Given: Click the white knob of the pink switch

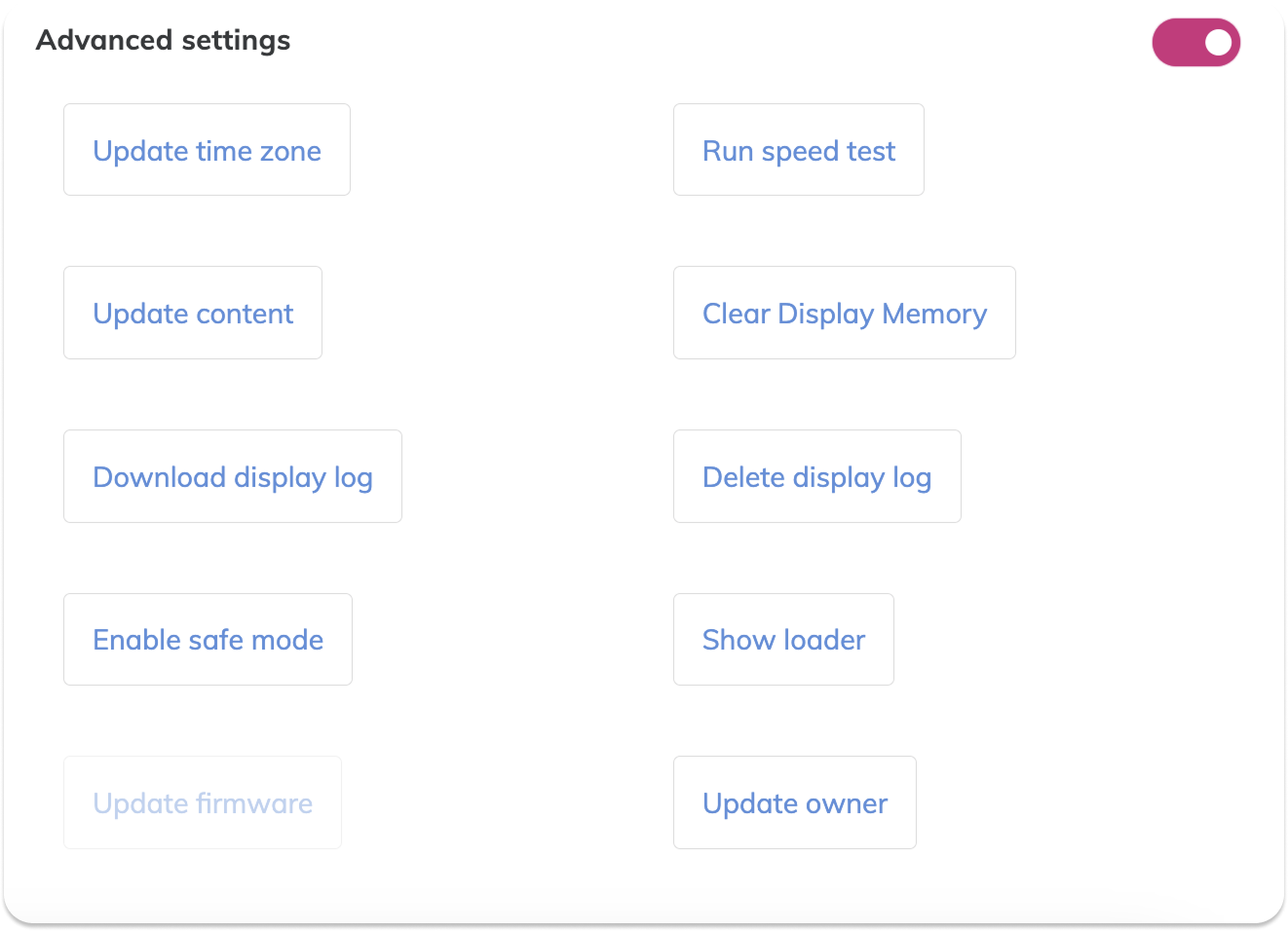Looking at the screenshot, I should tap(1218, 42).
